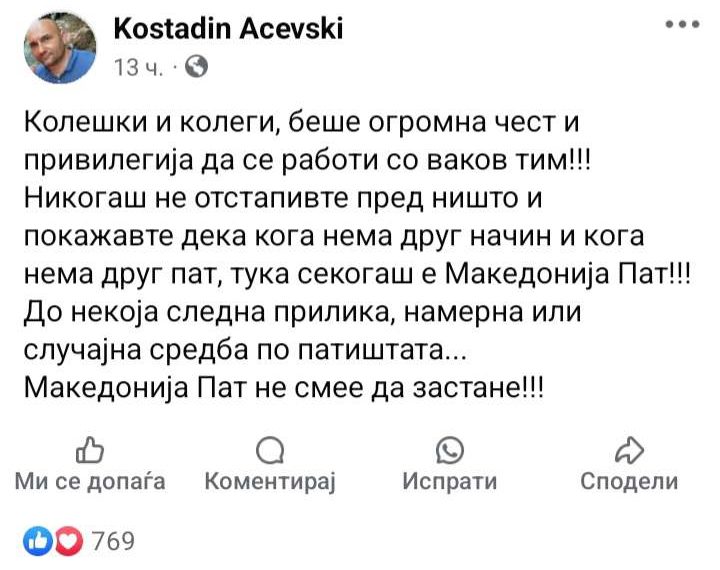Tap the Ми се допаѓа label
Screen dimensions: 720x570
90,481
